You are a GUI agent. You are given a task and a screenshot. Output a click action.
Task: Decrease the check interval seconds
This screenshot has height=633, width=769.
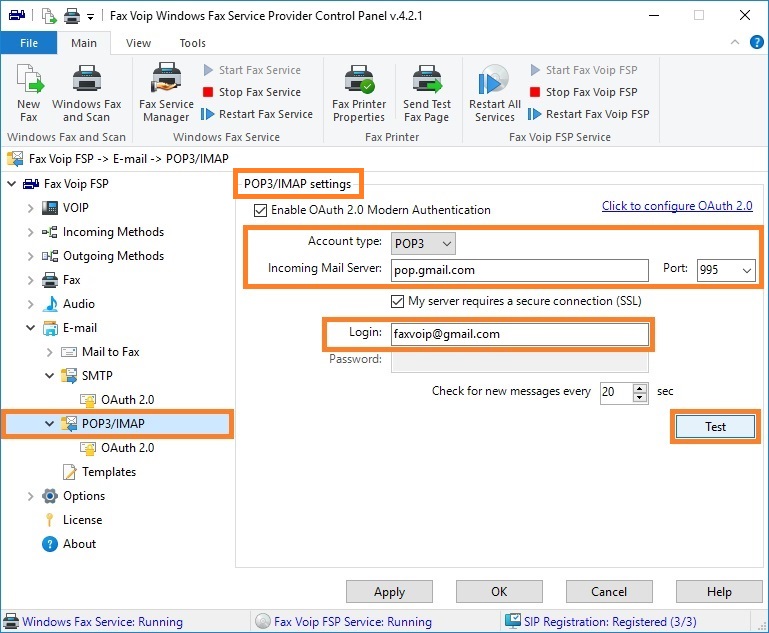click(x=640, y=398)
